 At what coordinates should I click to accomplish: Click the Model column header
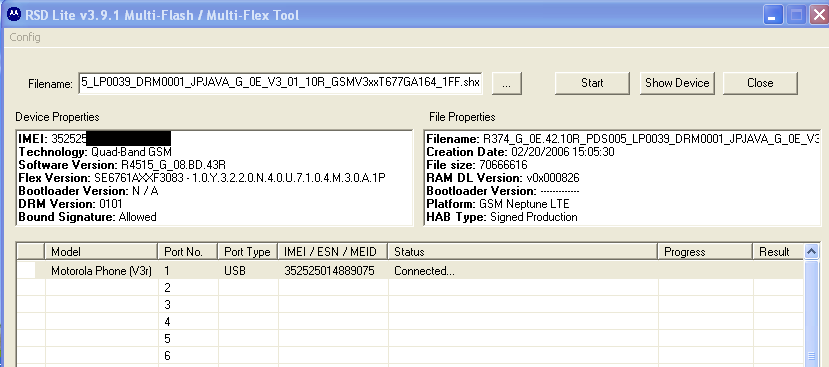coord(102,252)
